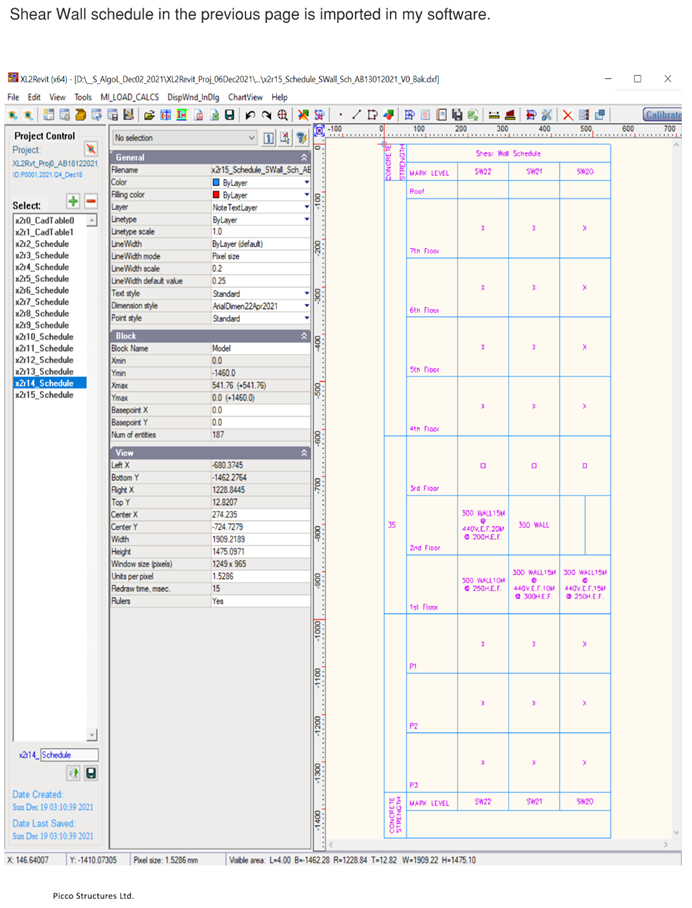Click the blue Color swatch

click(x=216, y=183)
